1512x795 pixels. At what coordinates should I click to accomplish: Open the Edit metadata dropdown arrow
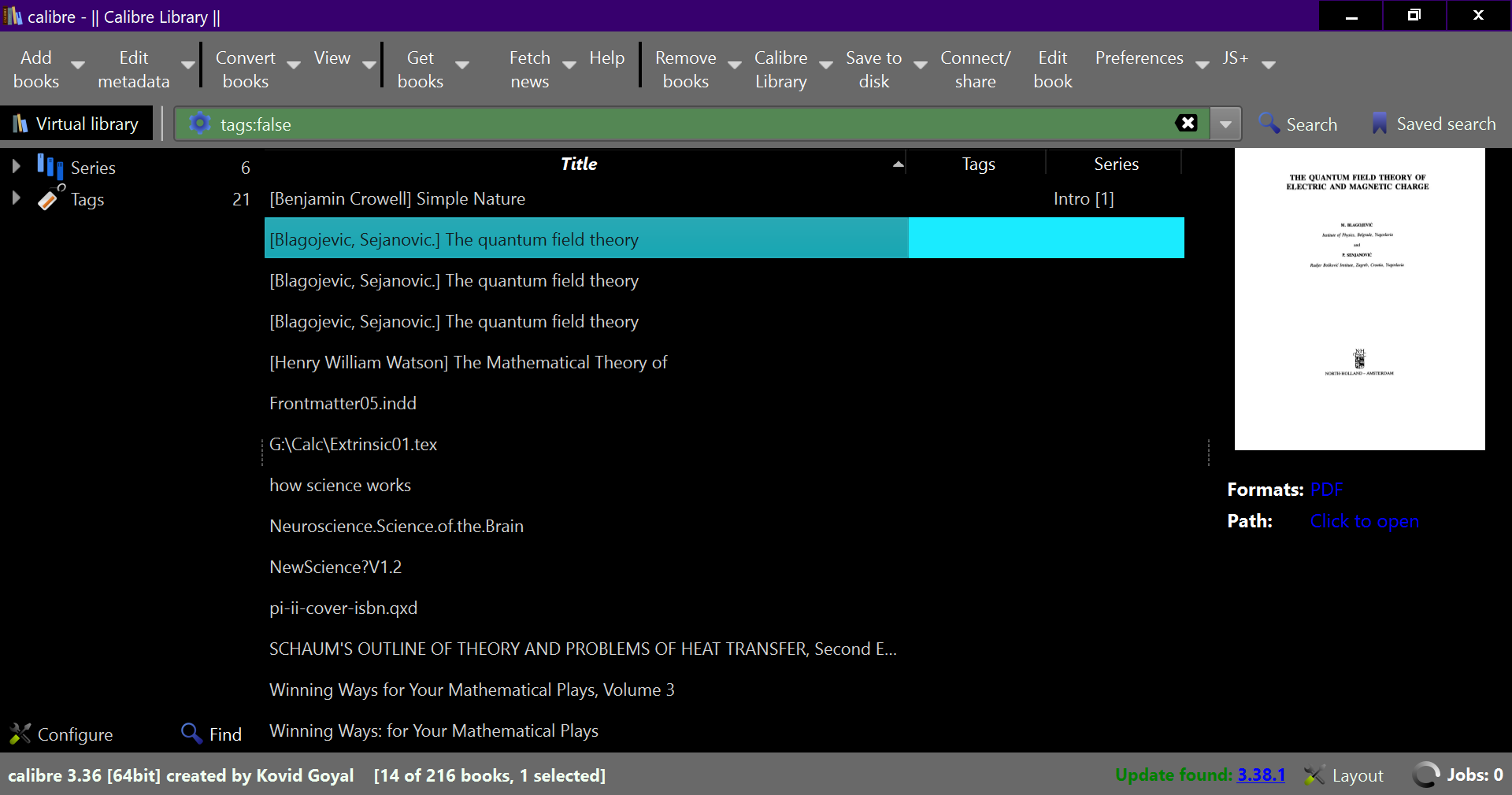[187, 65]
